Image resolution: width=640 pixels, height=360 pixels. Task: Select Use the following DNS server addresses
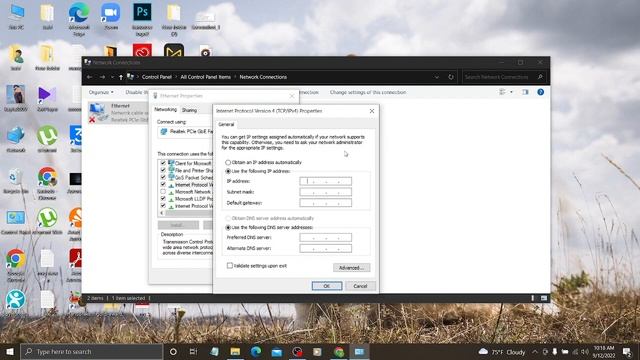(x=228, y=227)
